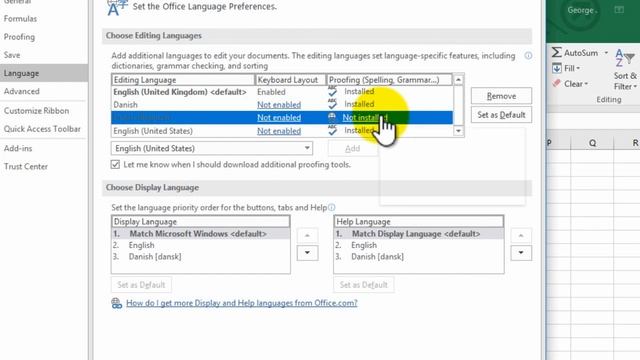Screen dimensions: 640x360
Task: Click the Proofing column header
Action: [x=389, y=80]
